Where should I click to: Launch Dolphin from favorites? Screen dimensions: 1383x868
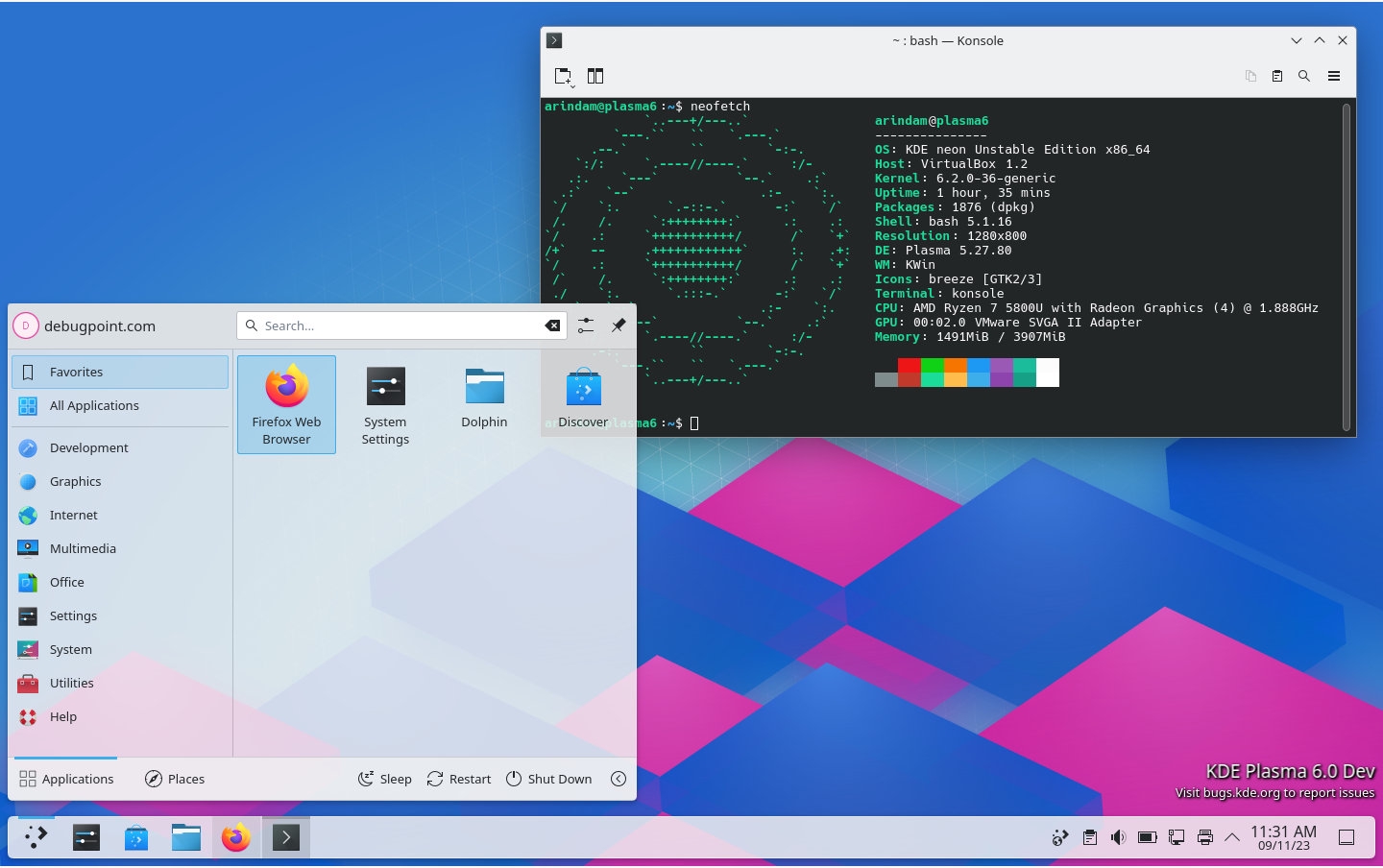tap(484, 404)
